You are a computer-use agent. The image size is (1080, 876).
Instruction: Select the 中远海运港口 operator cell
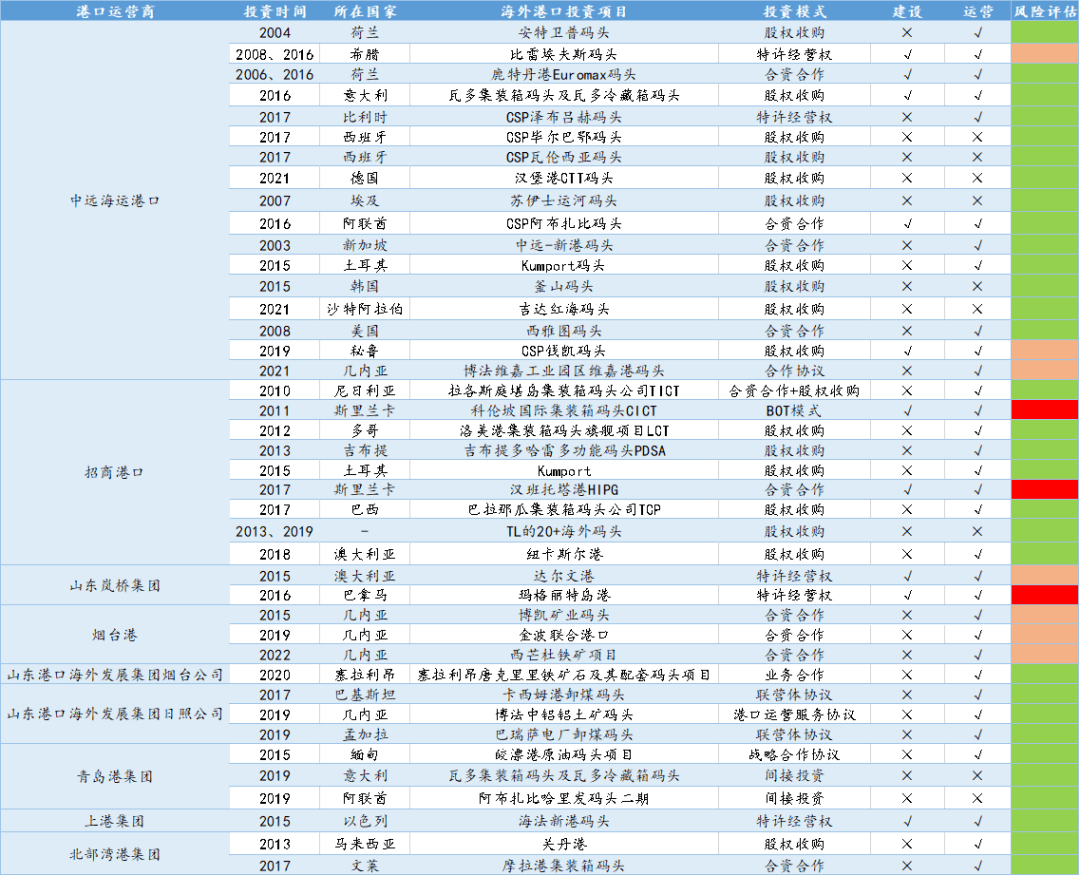pos(115,200)
